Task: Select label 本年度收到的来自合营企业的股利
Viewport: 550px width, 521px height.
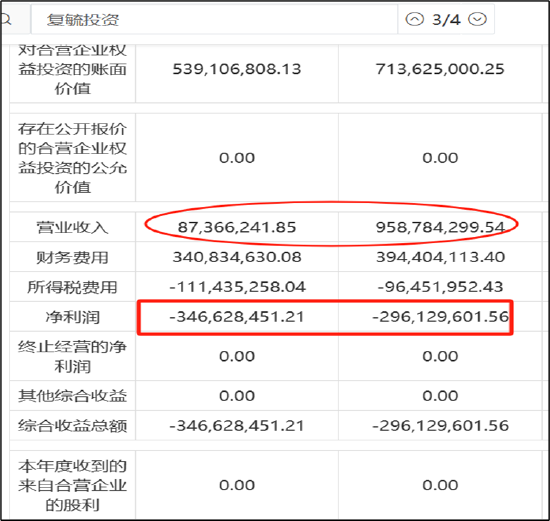Action: [72, 486]
